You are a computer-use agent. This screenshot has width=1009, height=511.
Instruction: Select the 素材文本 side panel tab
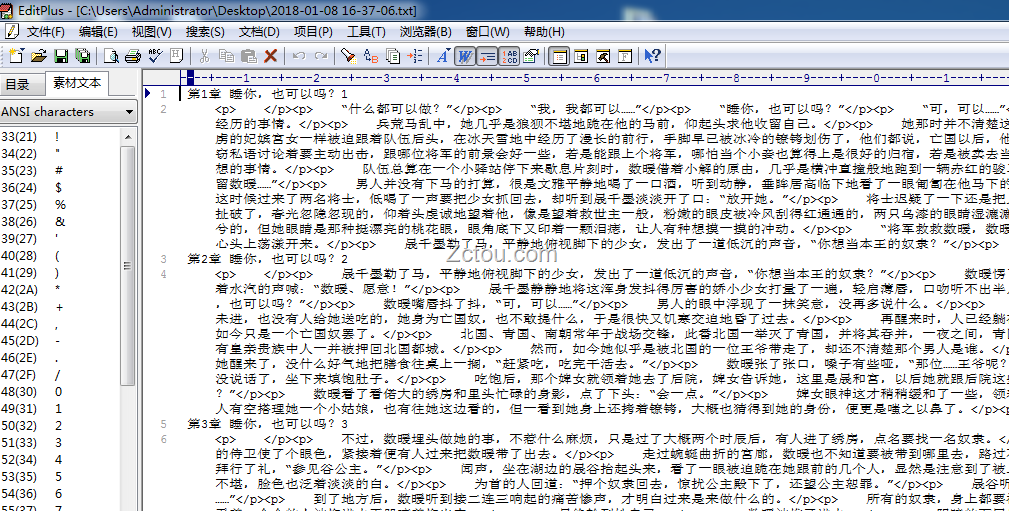coord(77,84)
